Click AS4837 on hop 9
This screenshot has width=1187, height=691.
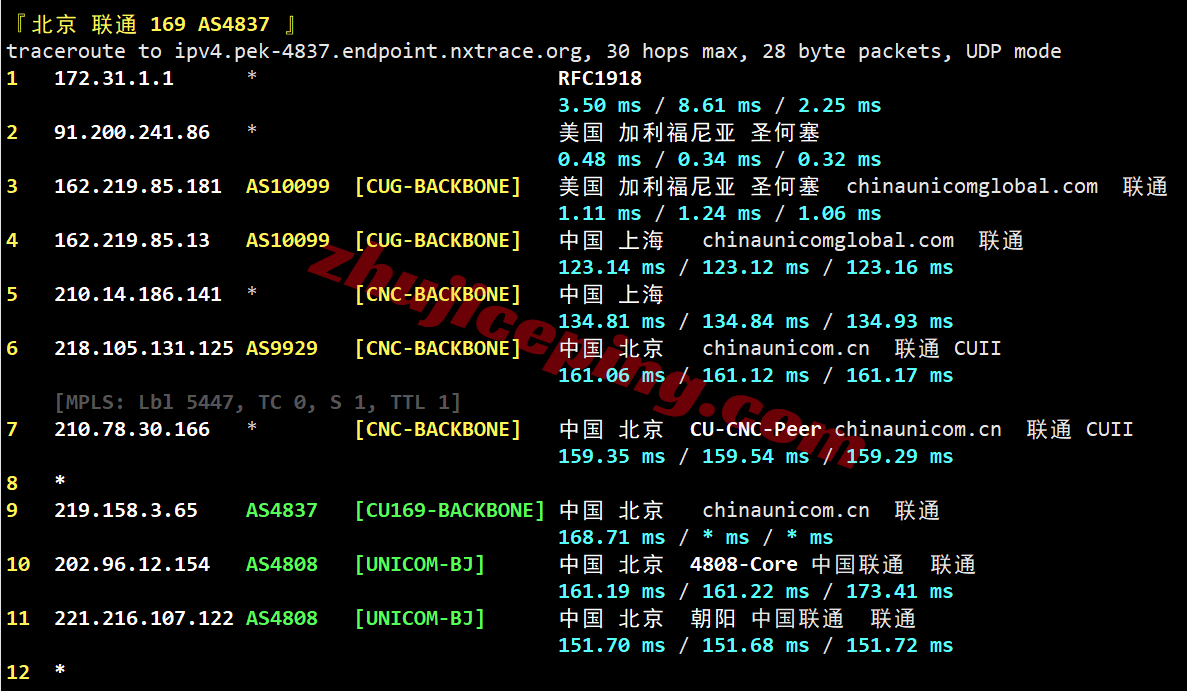[282, 510]
